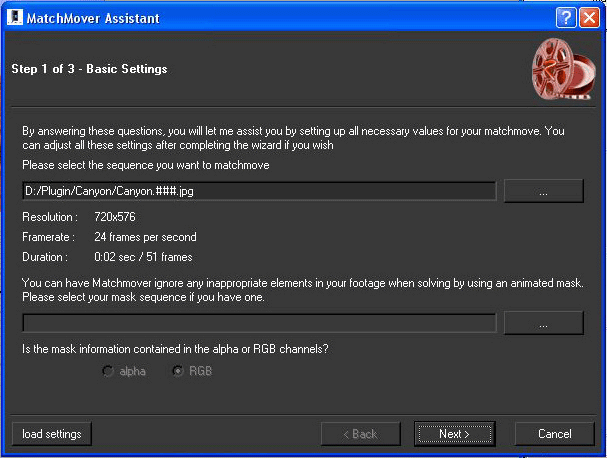Click the 51 frames duration value
This screenshot has height=458, width=607.
tap(169, 257)
